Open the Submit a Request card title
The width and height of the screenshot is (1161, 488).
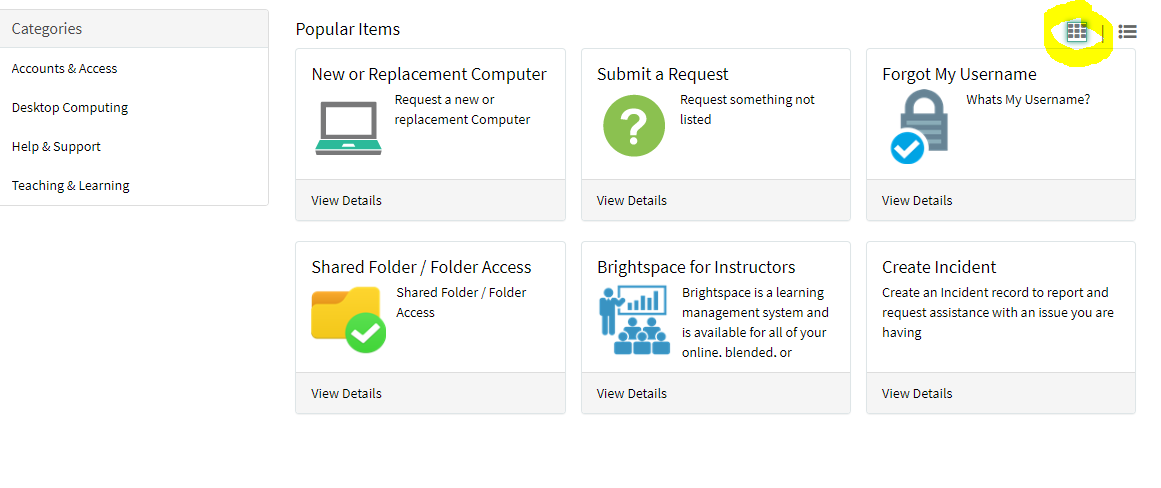point(663,74)
